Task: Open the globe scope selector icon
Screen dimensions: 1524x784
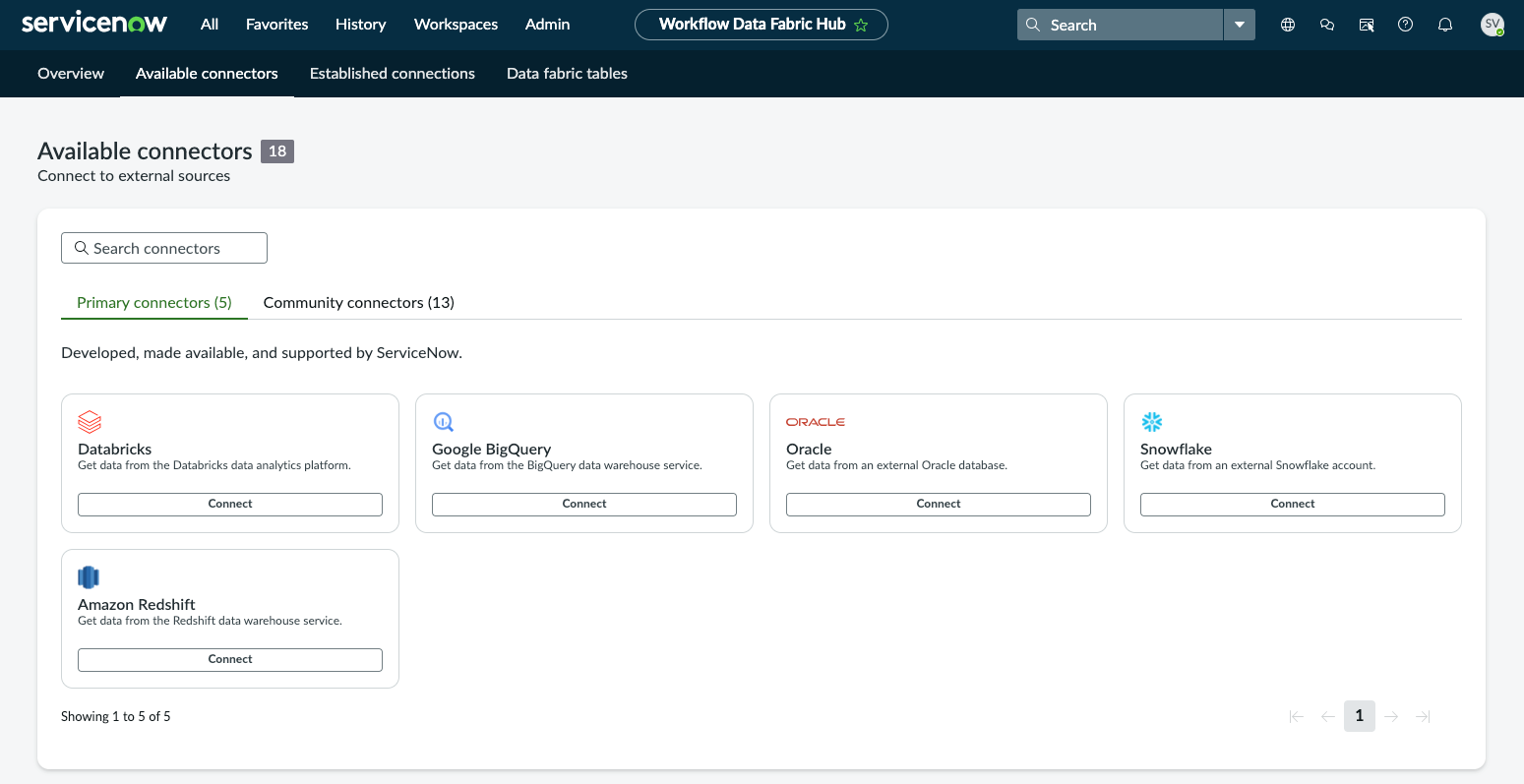Action: (1288, 25)
